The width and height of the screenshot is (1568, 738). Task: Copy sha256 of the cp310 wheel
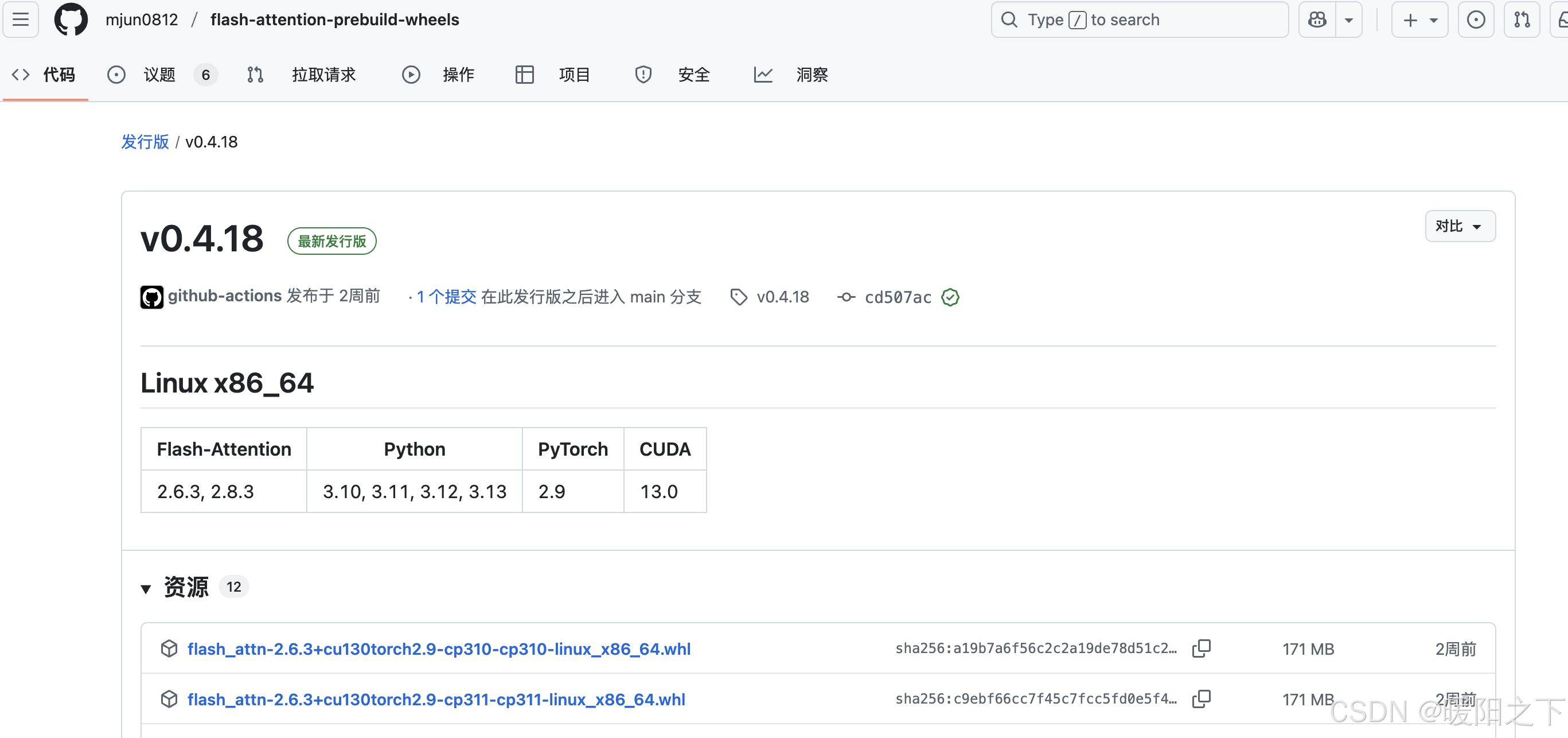point(1201,648)
